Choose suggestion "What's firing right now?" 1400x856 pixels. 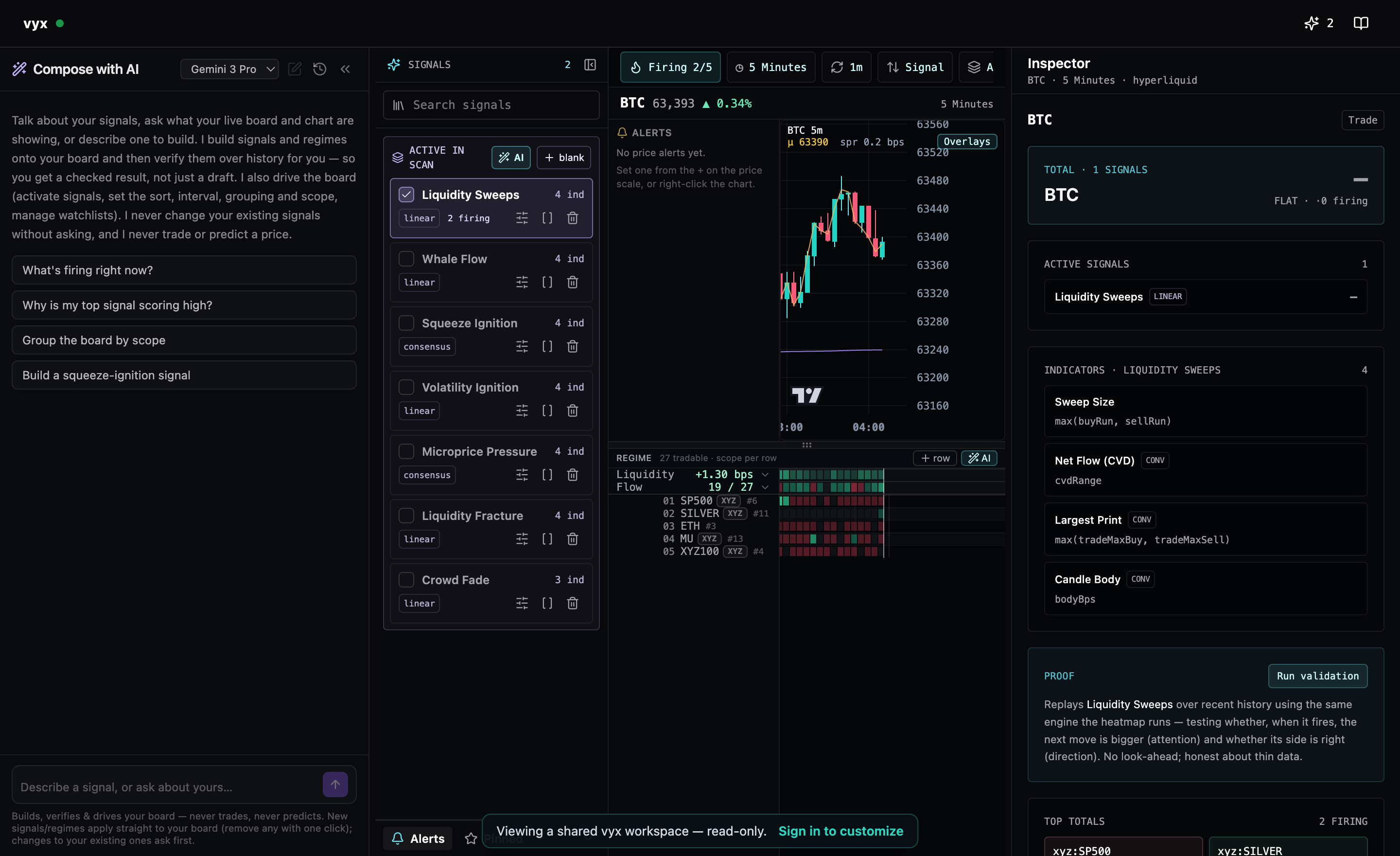point(184,270)
